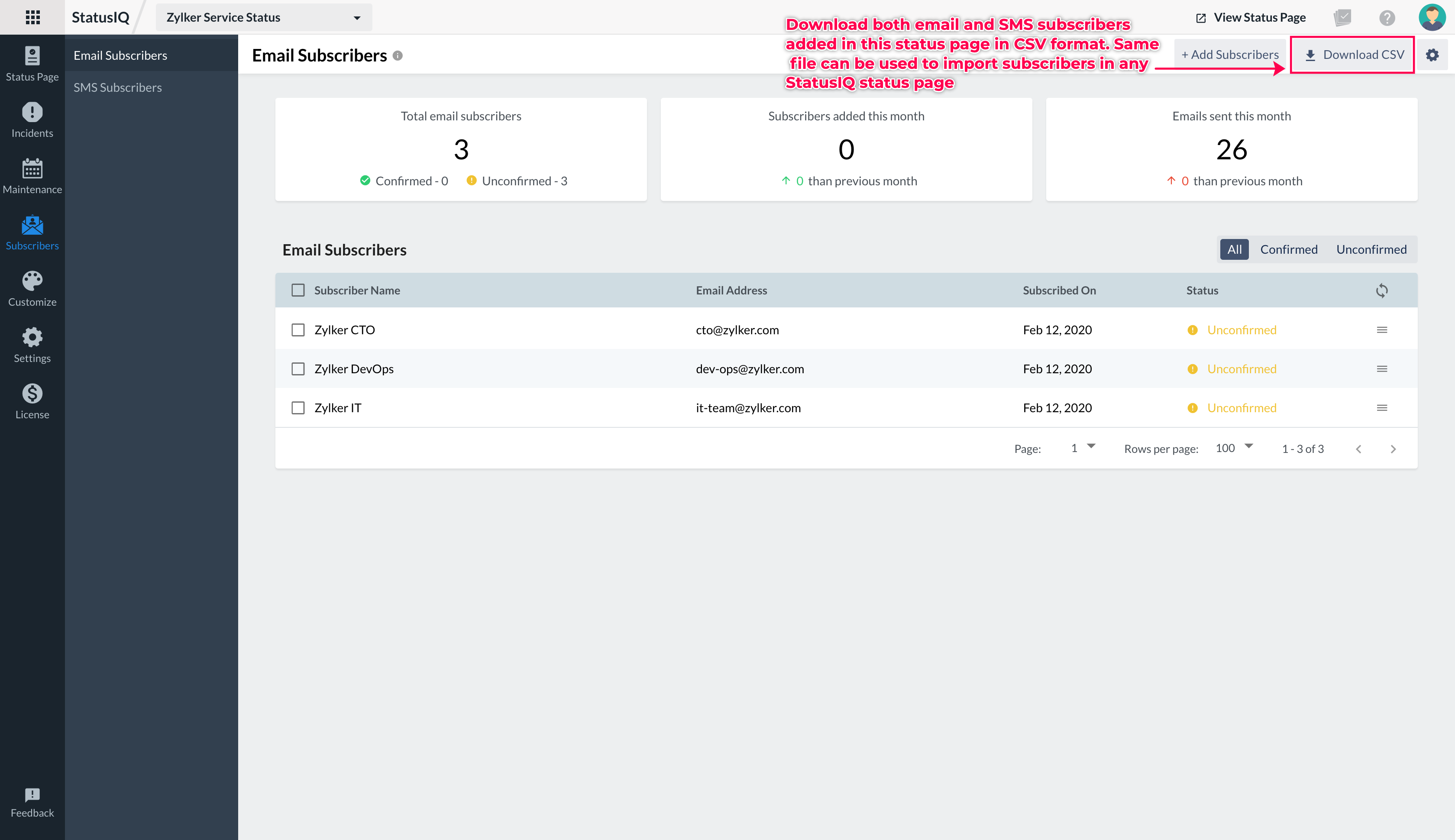The width and height of the screenshot is (1455, 840).
Task: Open the help question mark icon
Action: point(1387,18)
